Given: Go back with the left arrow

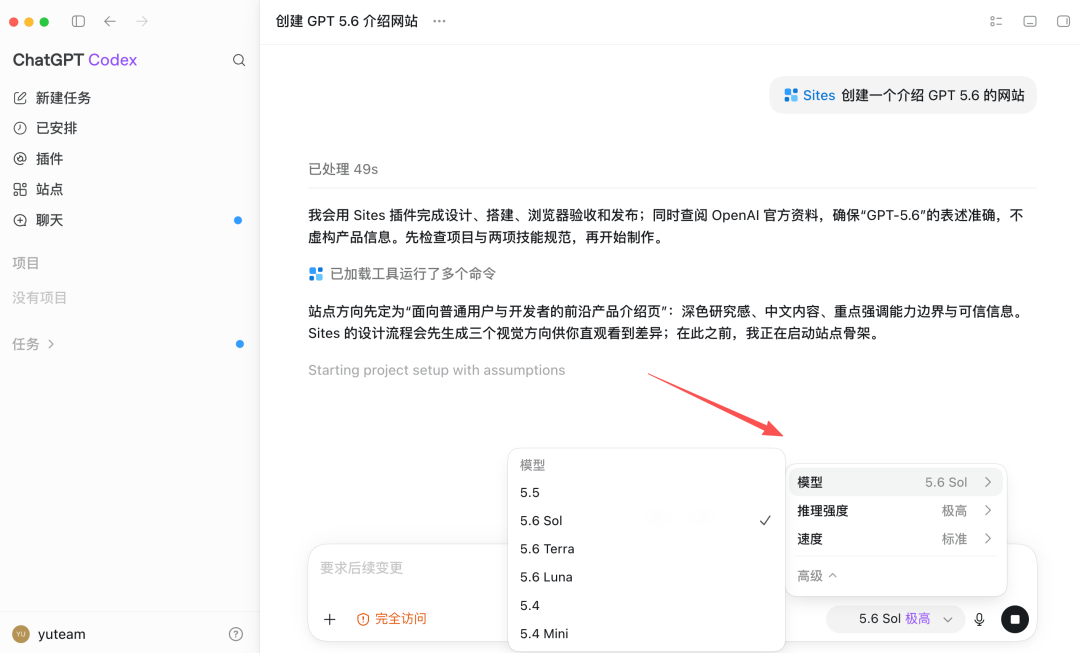Looking at the screenshot, I should (110, 21).
